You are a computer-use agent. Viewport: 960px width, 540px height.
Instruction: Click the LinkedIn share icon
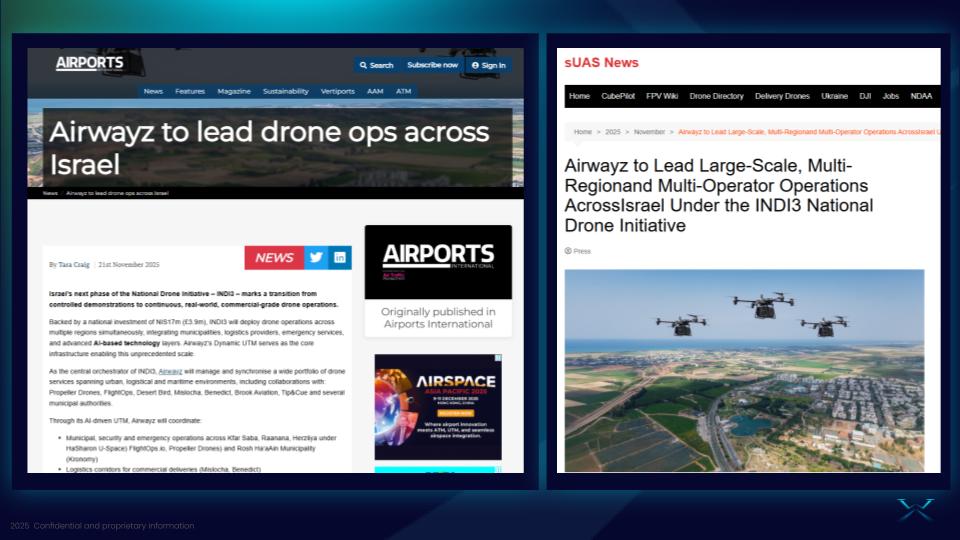pyautogui.click(x=340, y=257)
